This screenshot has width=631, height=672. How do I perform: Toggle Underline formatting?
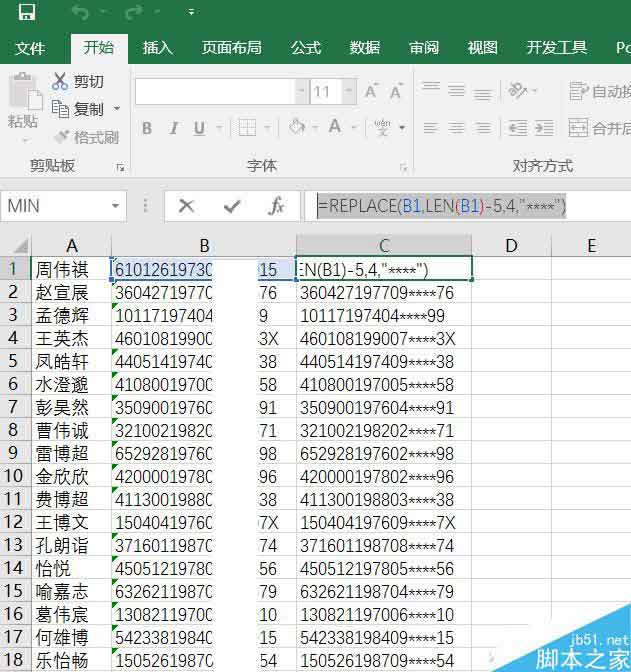[x=200, y=128]
